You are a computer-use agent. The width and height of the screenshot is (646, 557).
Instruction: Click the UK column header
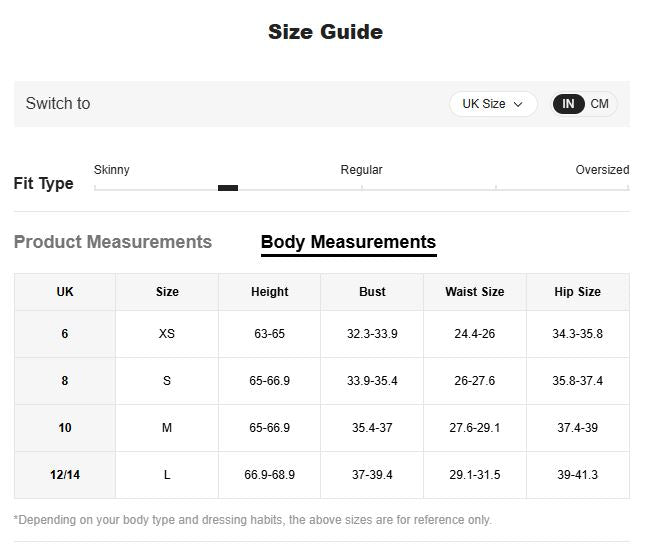(x=65, y=292)
